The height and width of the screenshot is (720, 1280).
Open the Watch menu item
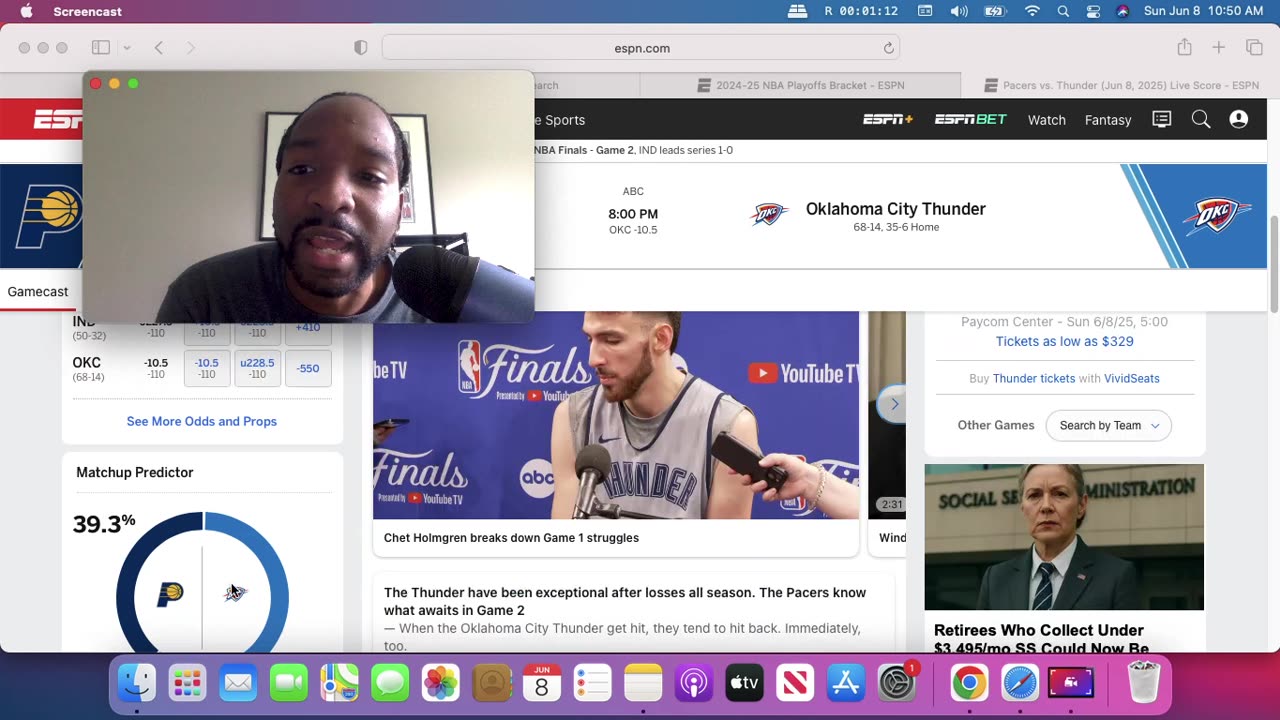coord(1047,120)
